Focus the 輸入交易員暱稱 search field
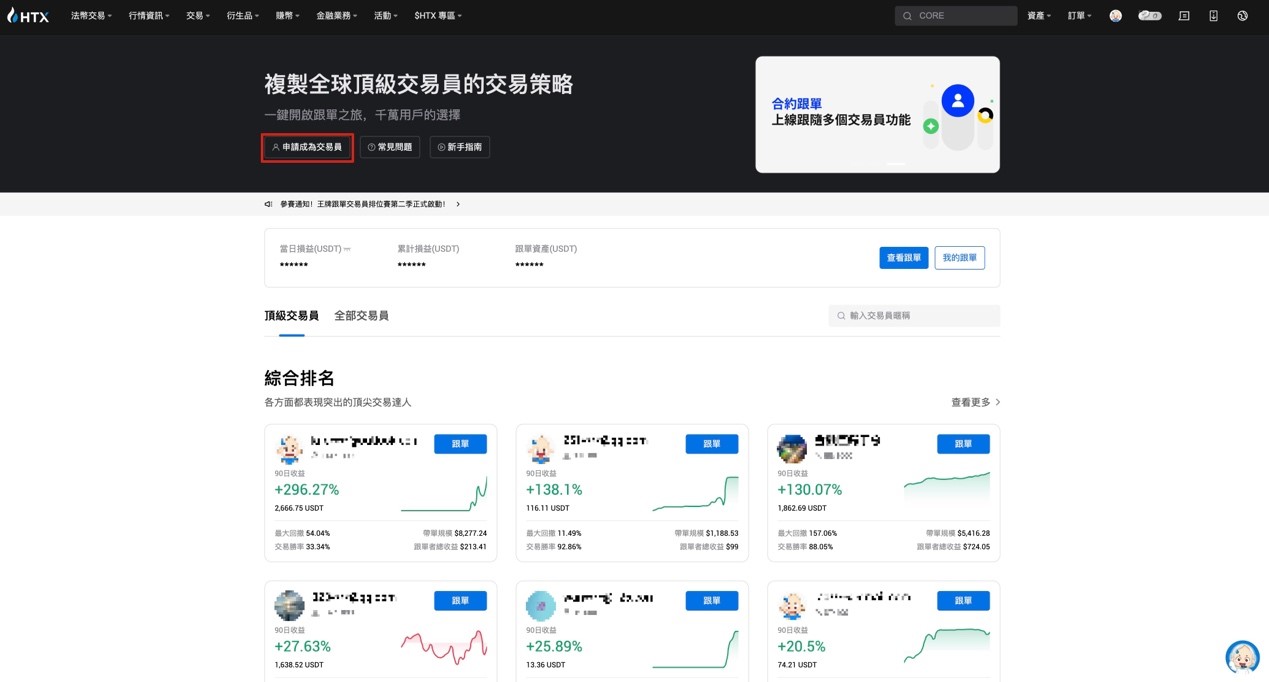The height and width of the screenshot is (682, 1269). click(x=914, y=316)
